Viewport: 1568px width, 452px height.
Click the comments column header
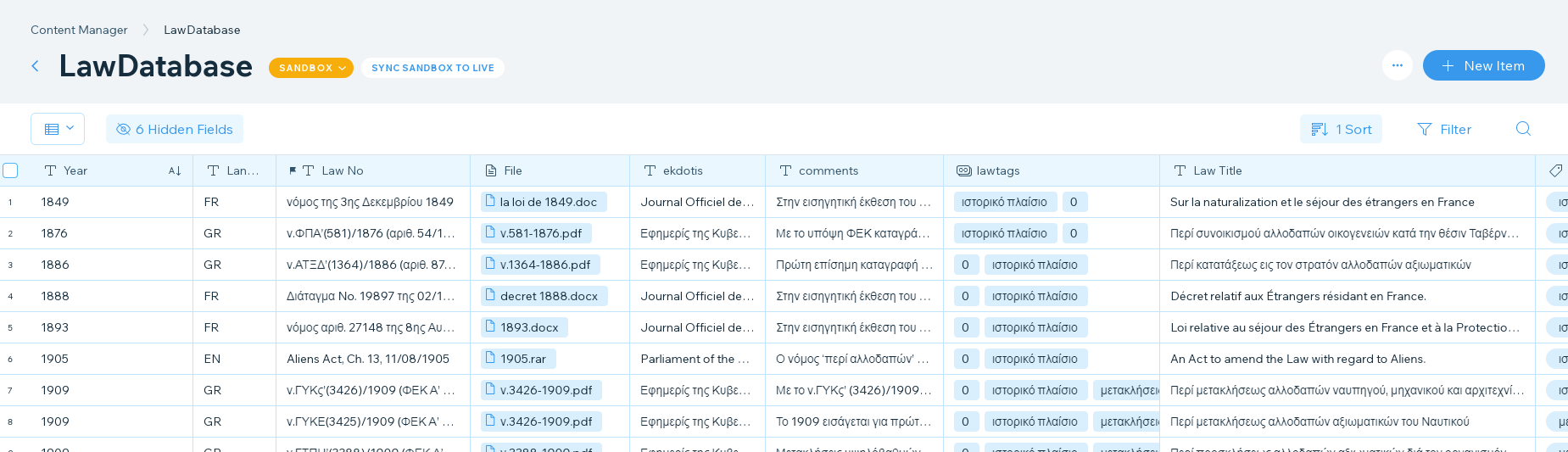[x=854, y=170]
